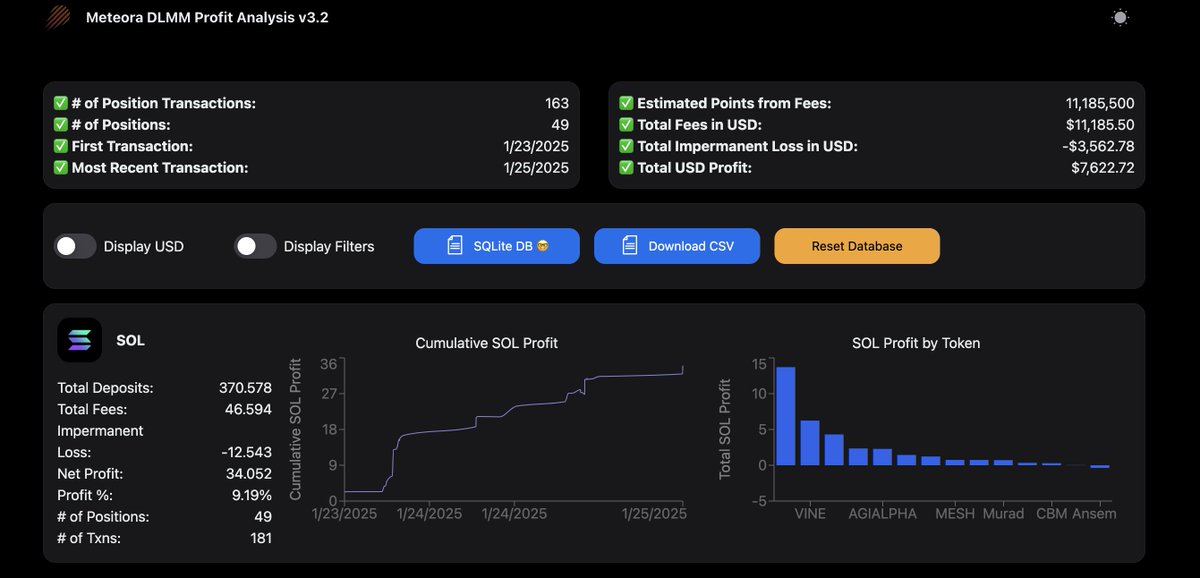
Task: Click the Net Profit value 34.052
Action: (x=248, y=474)
